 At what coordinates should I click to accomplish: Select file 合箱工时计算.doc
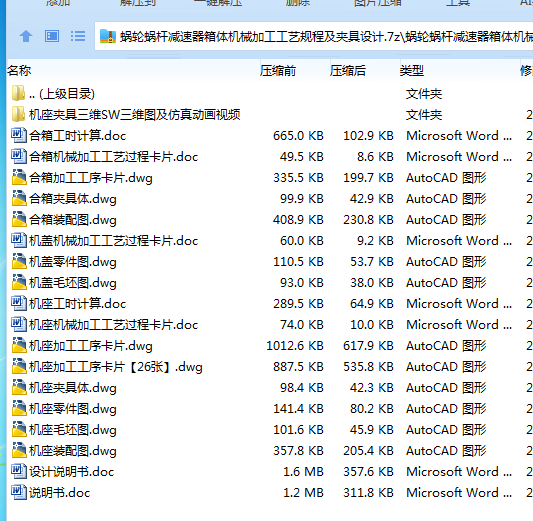tap(78, 136)
